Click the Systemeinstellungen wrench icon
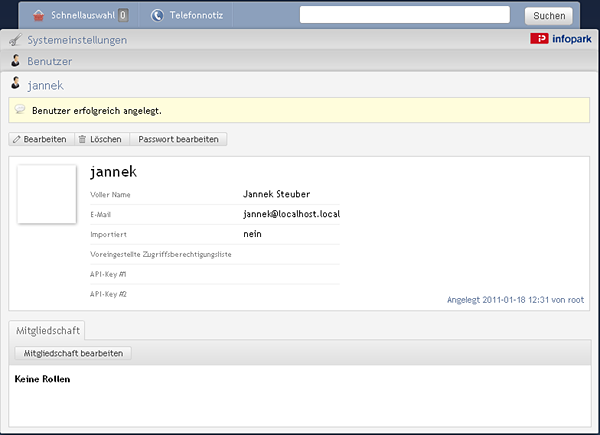The height and width of the screenshot is (435, 600). click(x=16, y=40)
